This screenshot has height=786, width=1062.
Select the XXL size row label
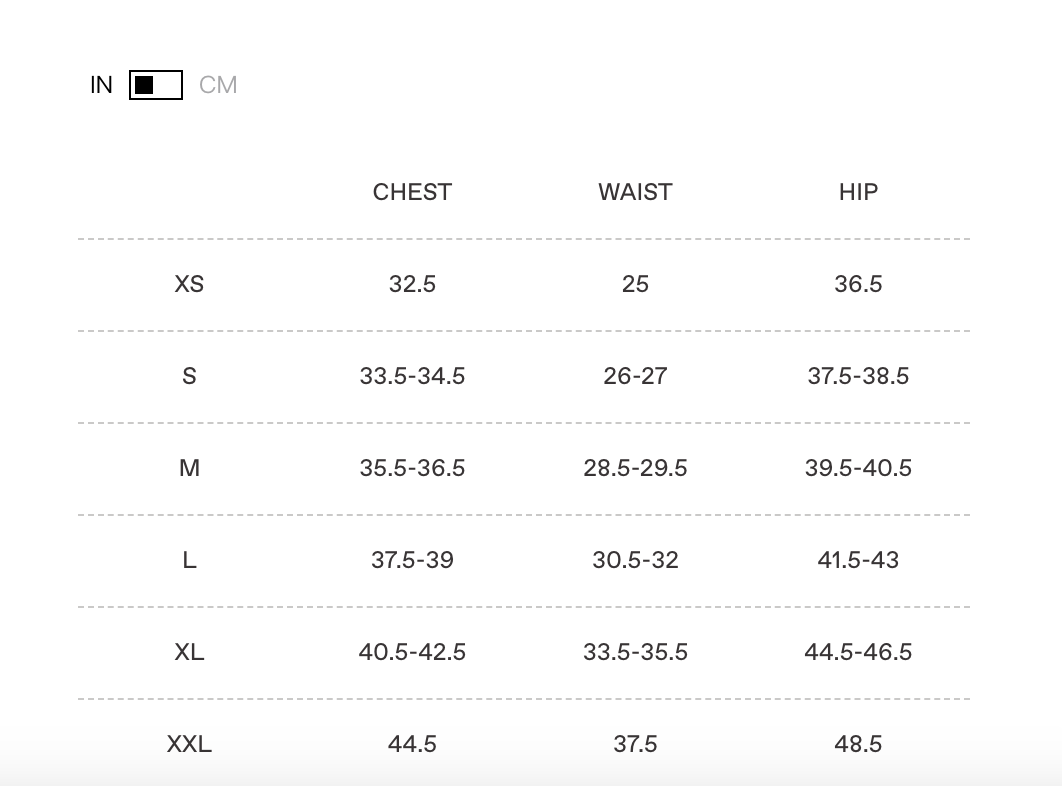tap(189, 744)
